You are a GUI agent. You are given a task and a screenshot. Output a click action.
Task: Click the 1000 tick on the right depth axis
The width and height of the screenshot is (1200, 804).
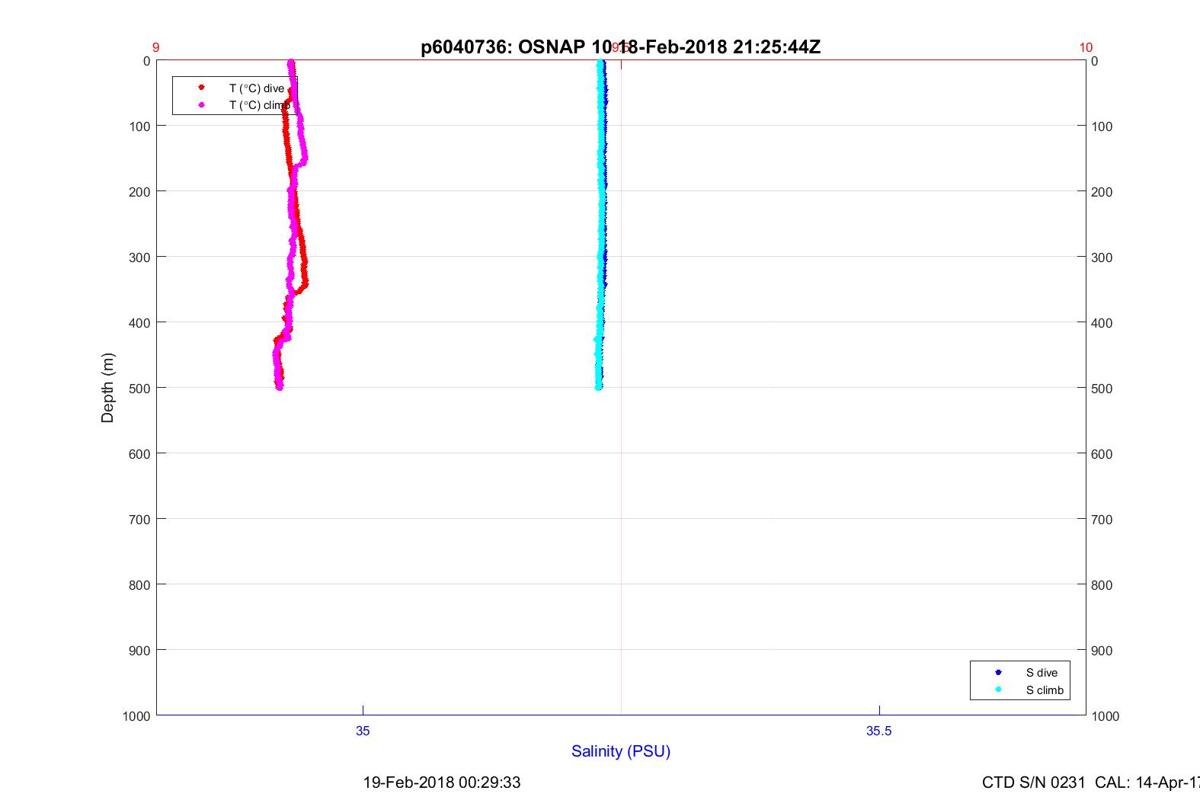point(1106,716)
